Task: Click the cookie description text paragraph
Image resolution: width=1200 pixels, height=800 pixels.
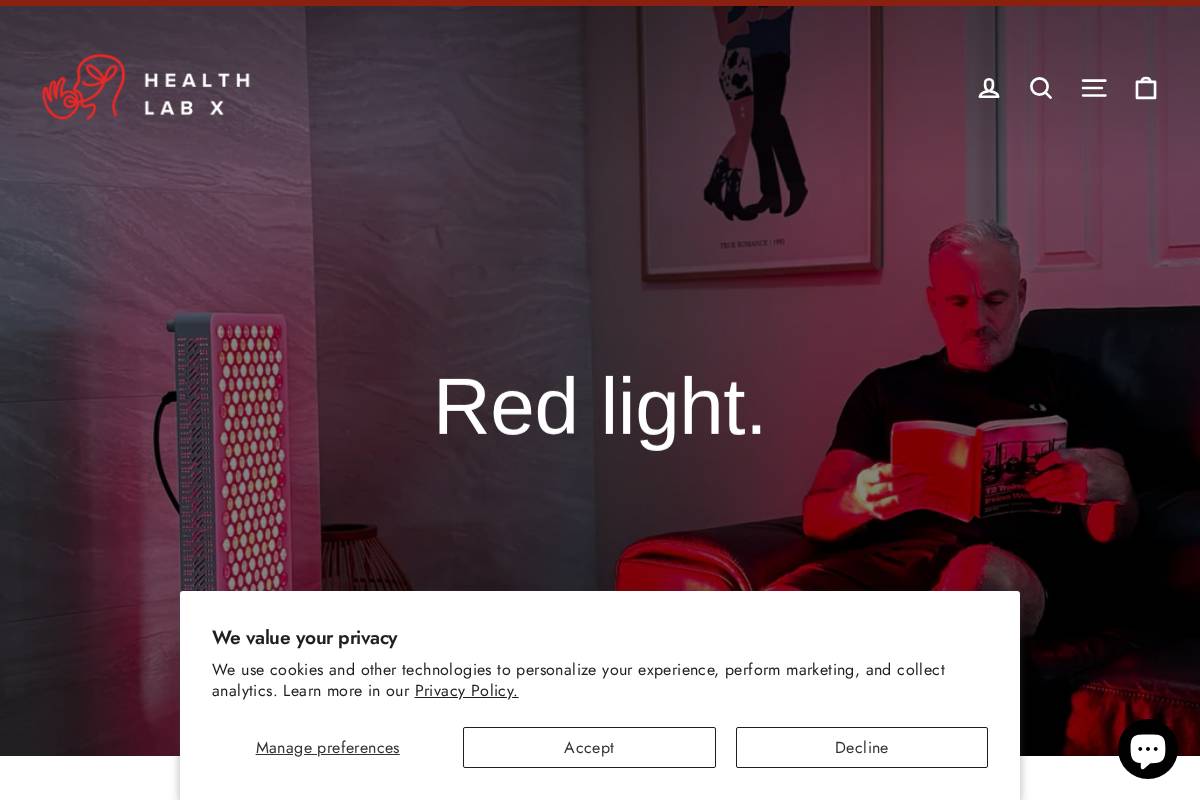Action: tap(578, 680)
